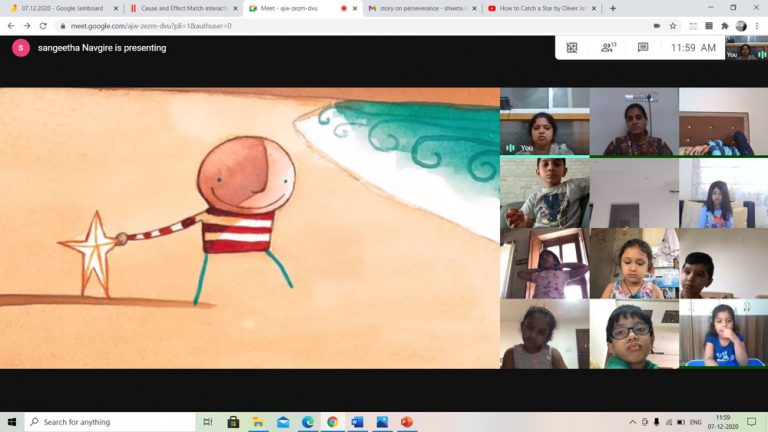Open a new browser tab
Viewport: 768px width, 432px height.
click(613, 8)
